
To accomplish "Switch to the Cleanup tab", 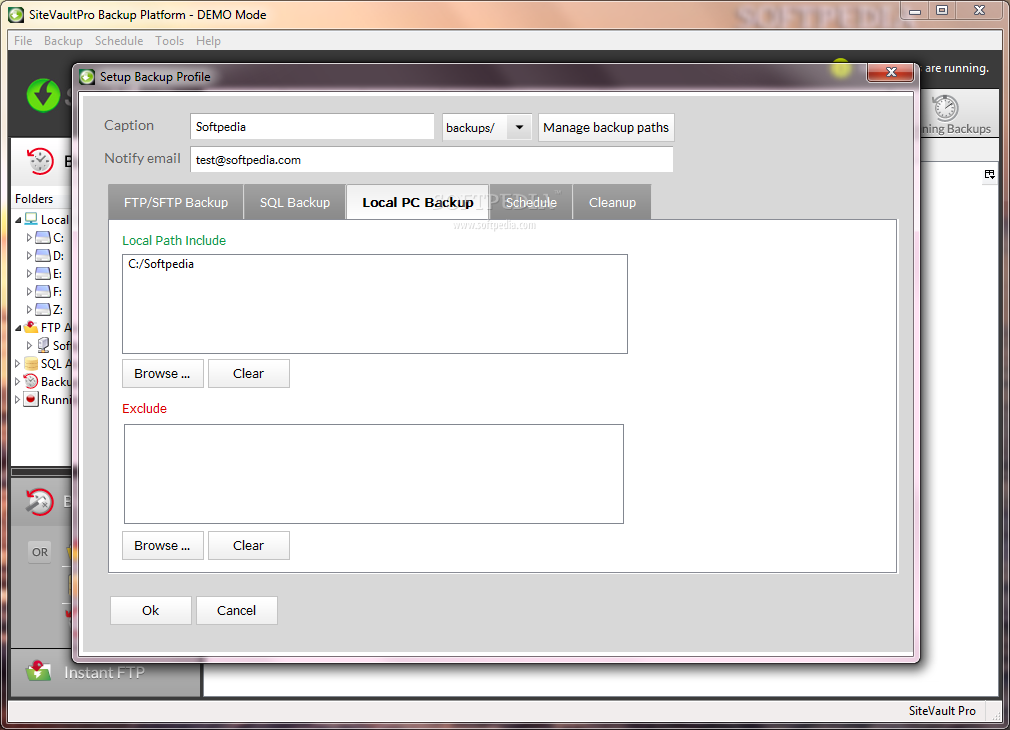I will click(x=612, y=202).
